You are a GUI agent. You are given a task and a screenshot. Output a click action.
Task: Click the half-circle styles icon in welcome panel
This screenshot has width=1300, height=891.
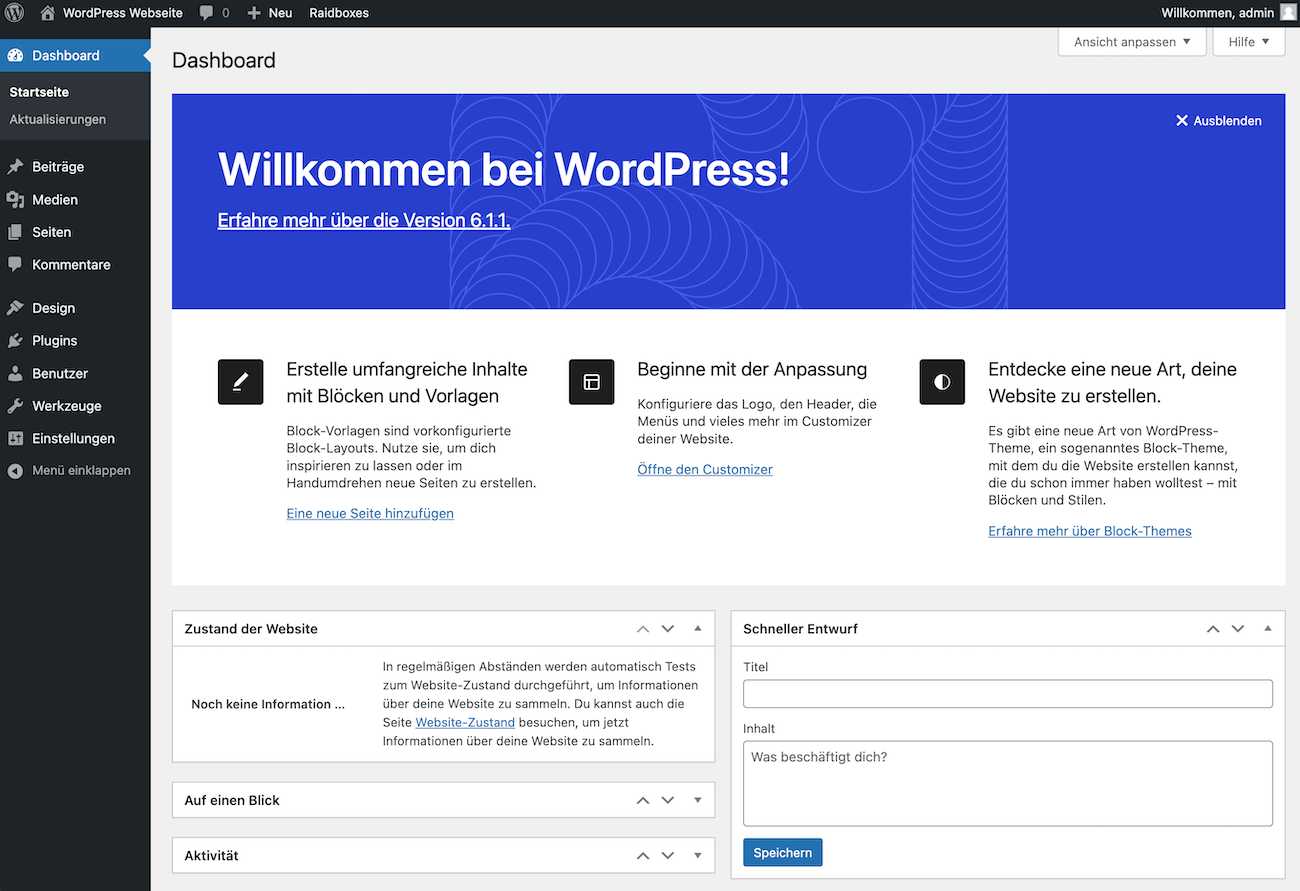click(x=942, y=382)
